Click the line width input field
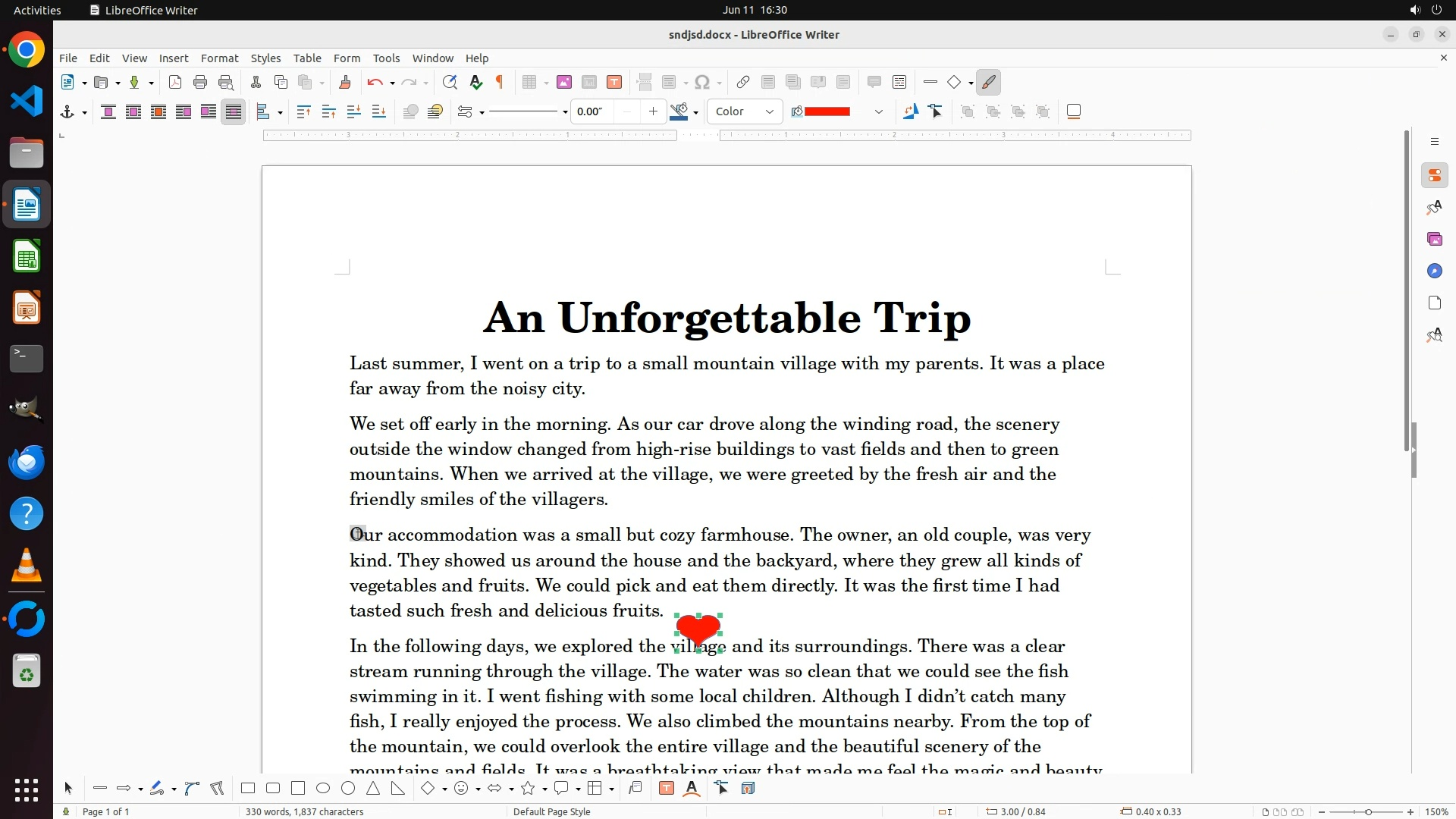 (x=593, y=112)
